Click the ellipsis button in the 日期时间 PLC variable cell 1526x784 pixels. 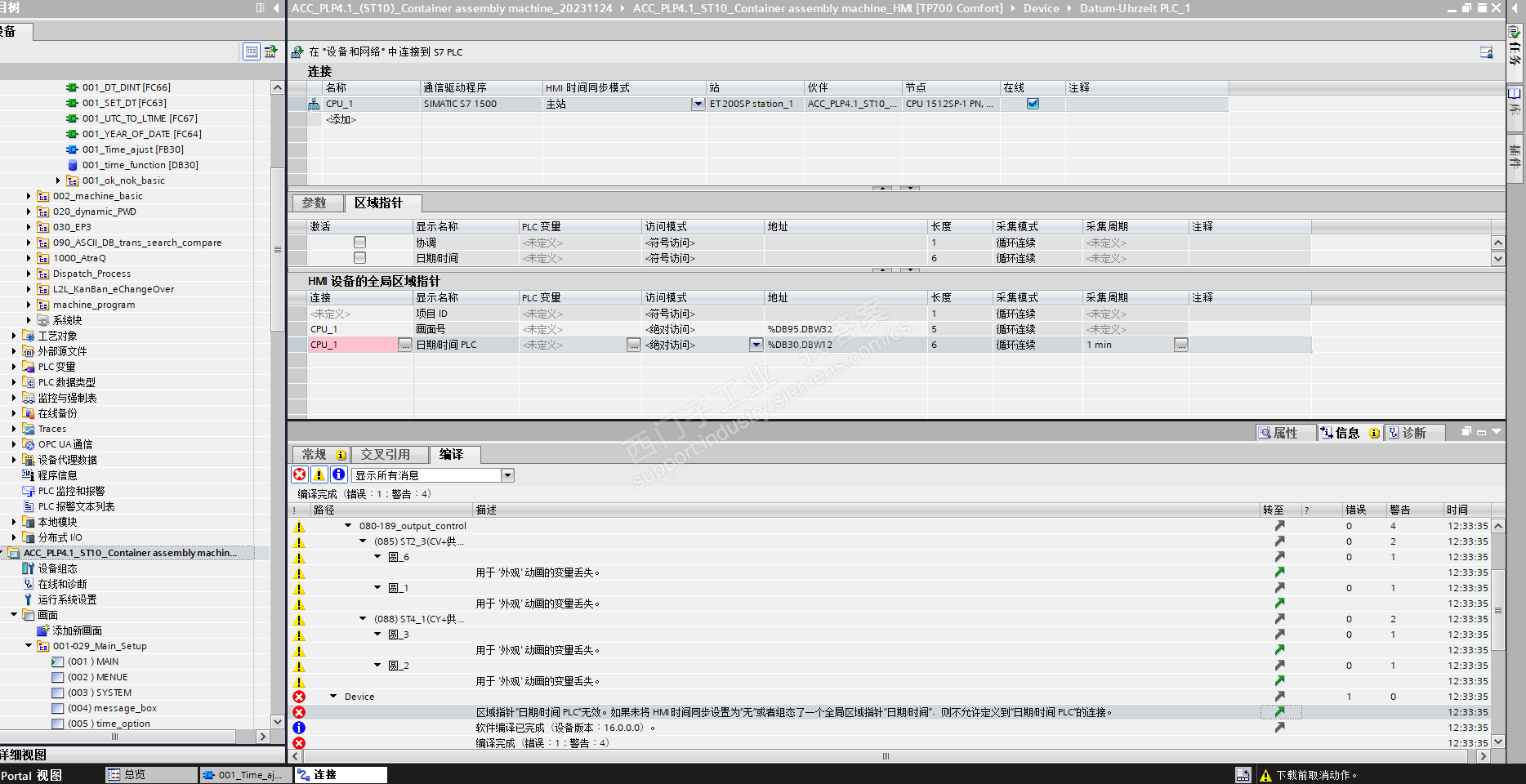coord(634,345)
